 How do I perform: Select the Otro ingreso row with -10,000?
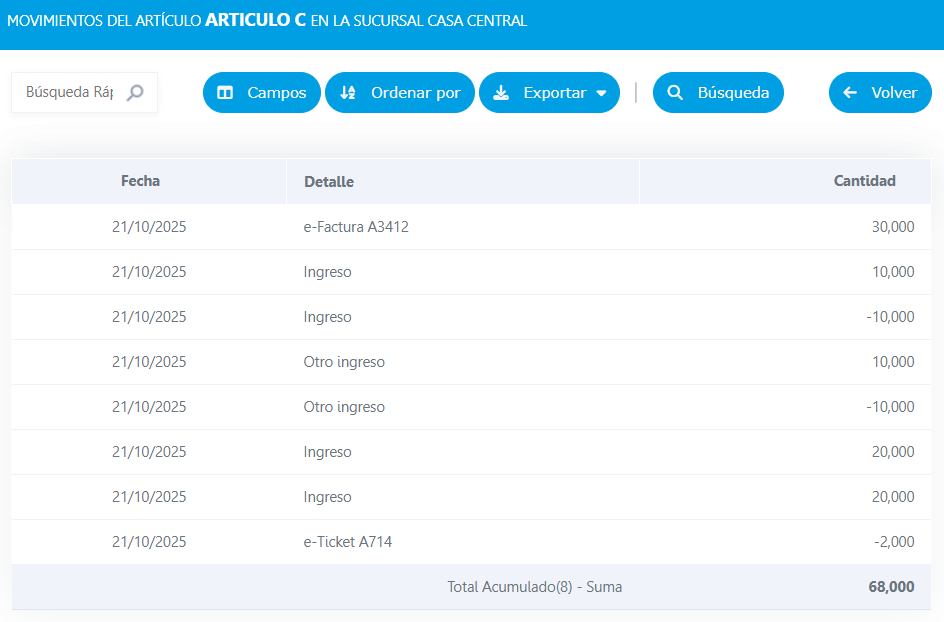click(x=344, y=407)
